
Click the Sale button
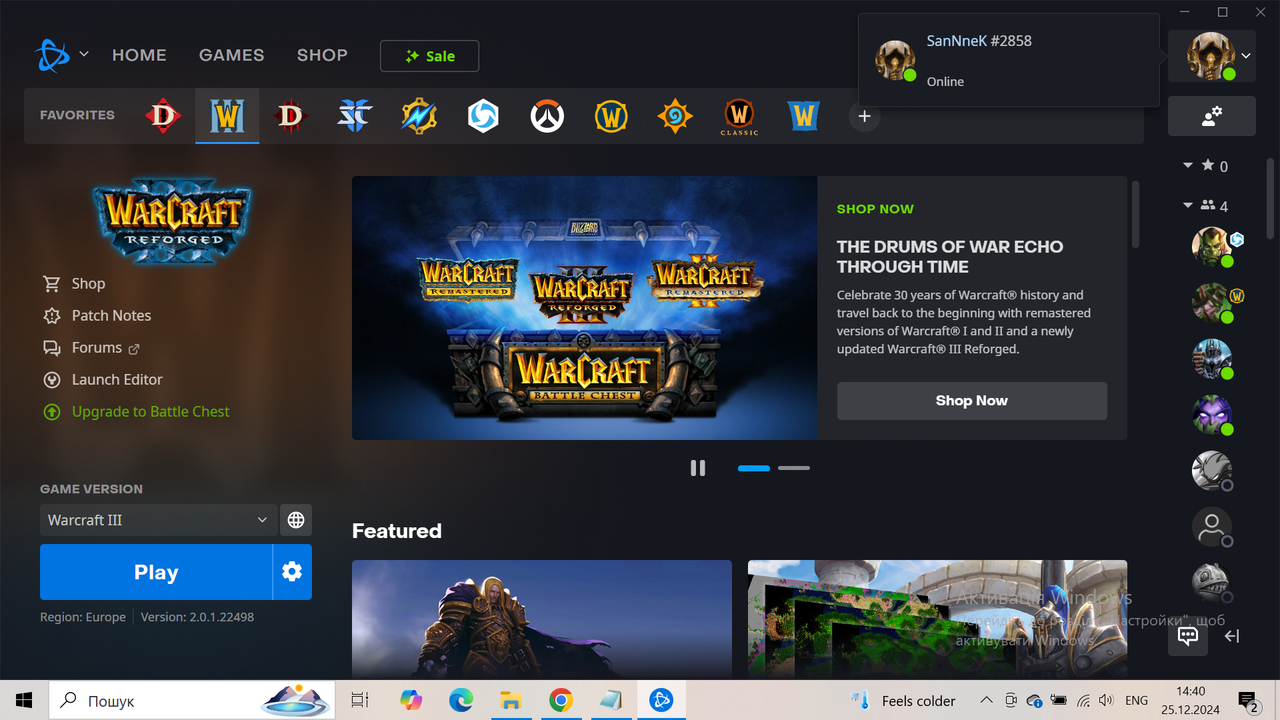coord(430,56)
